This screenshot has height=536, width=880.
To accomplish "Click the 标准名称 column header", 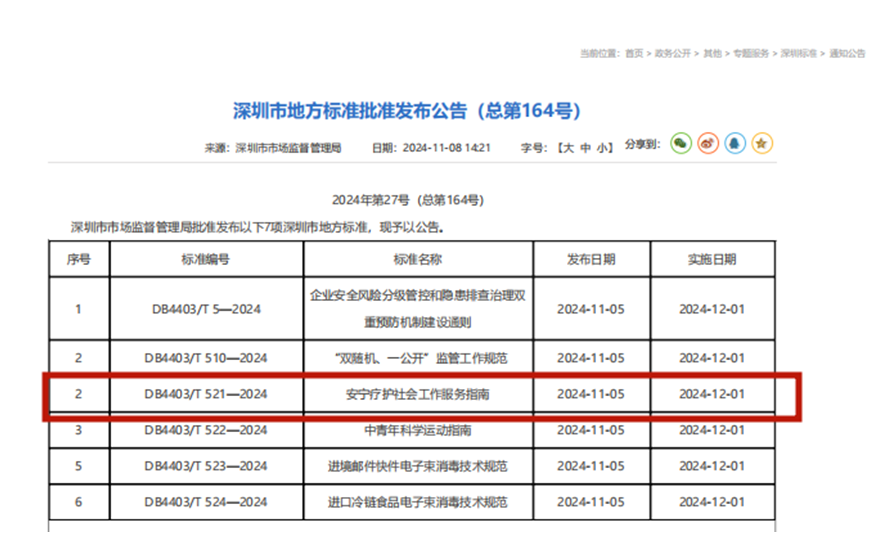I will coord(417,260).
